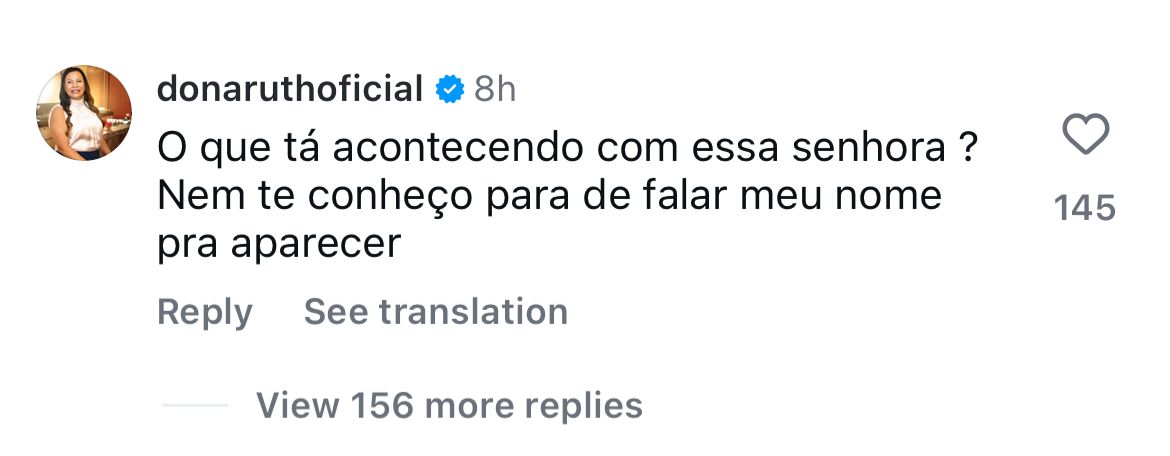Screen dimensions: 1170x456
Task: Click the blue verified badge
Action: click(x=450, y=90)
